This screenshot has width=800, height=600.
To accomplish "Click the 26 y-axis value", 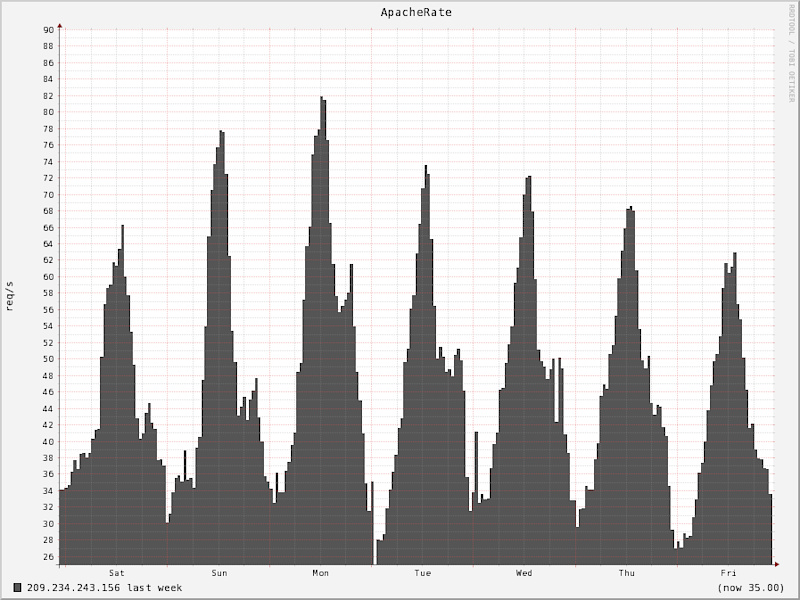I will tap(48, 557).
